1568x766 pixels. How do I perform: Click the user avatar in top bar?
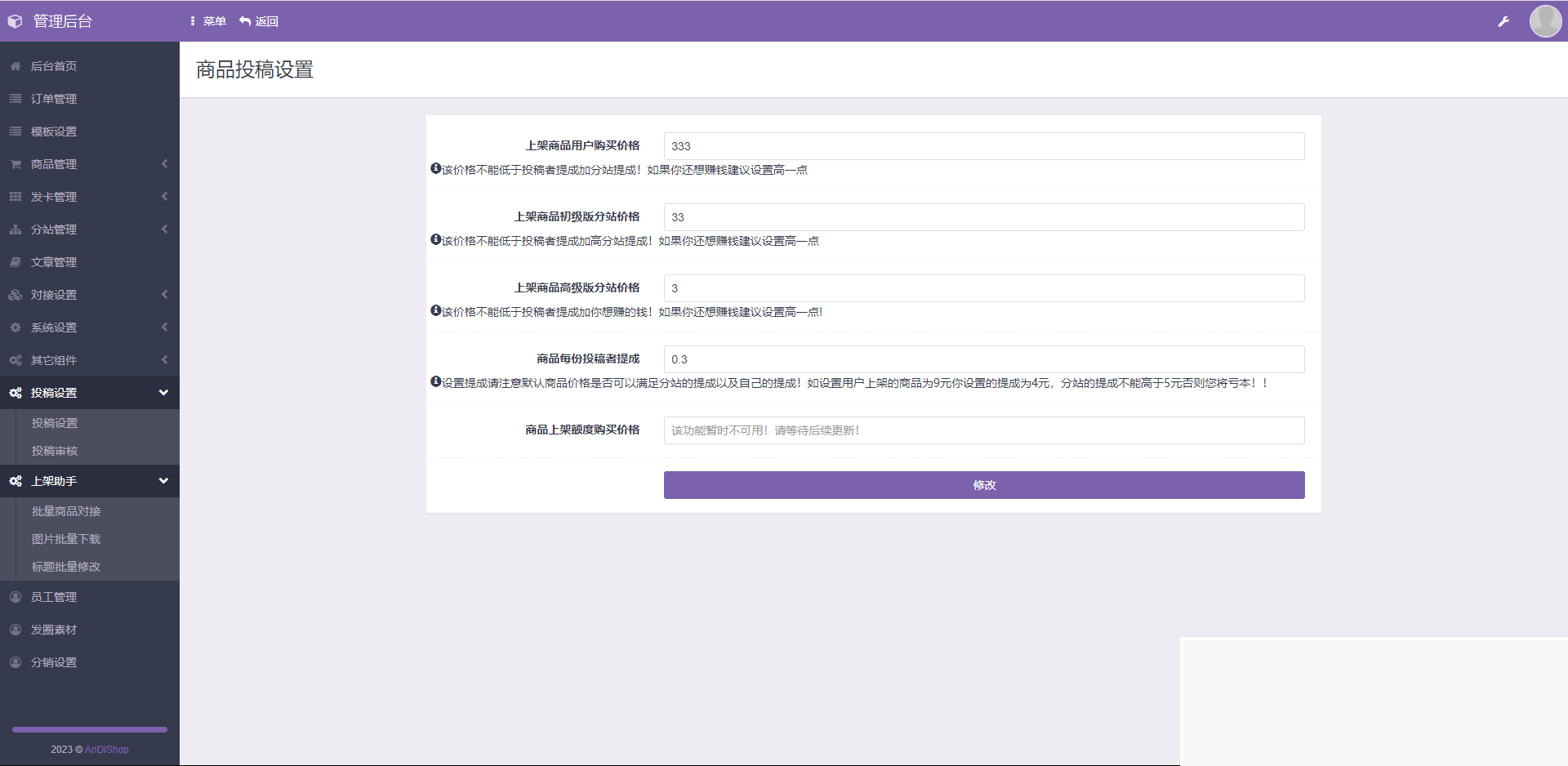coord(1545,21)
